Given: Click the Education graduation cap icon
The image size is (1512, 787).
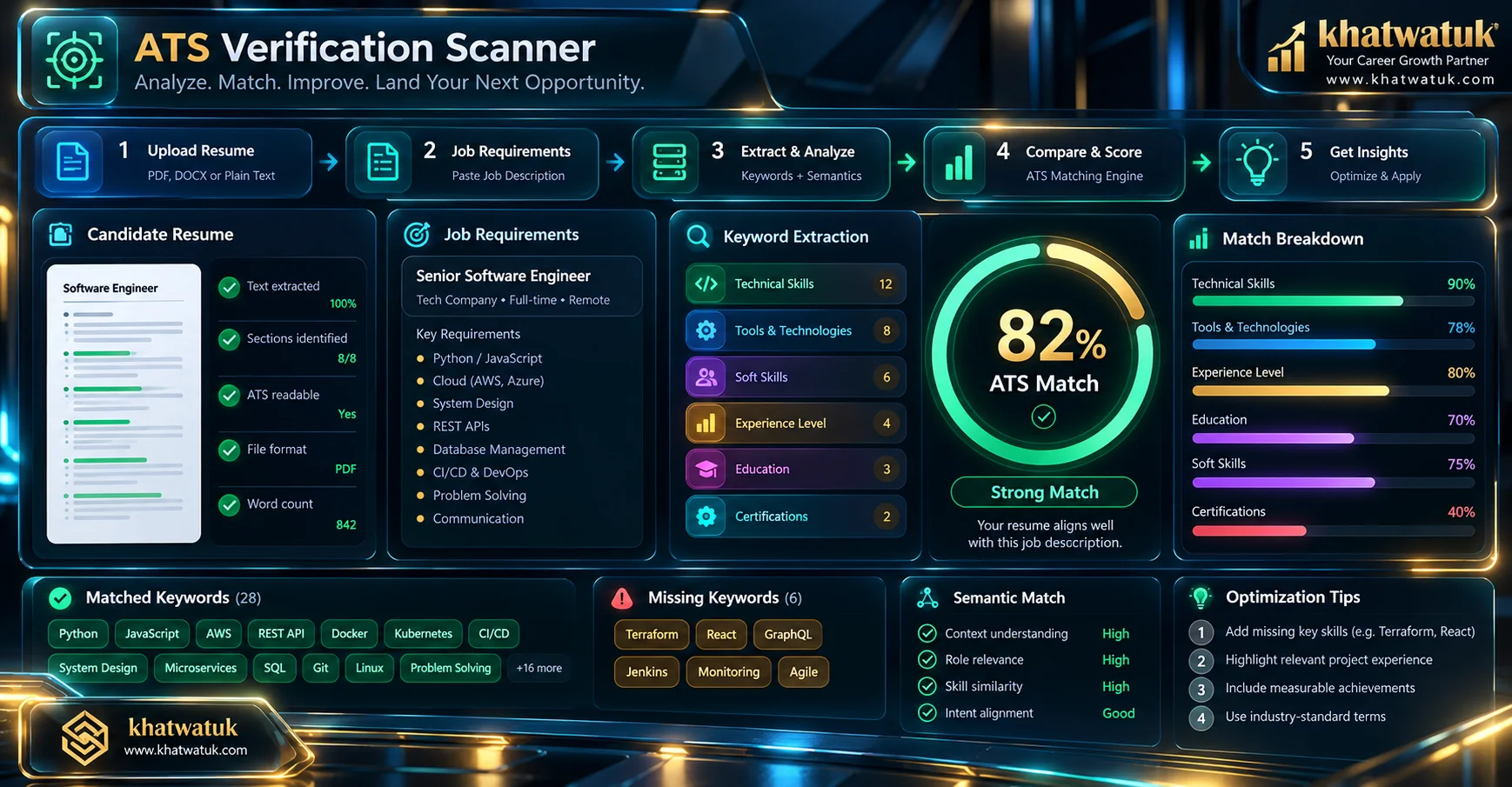Looking at the screenshot, I should point(706,470).
